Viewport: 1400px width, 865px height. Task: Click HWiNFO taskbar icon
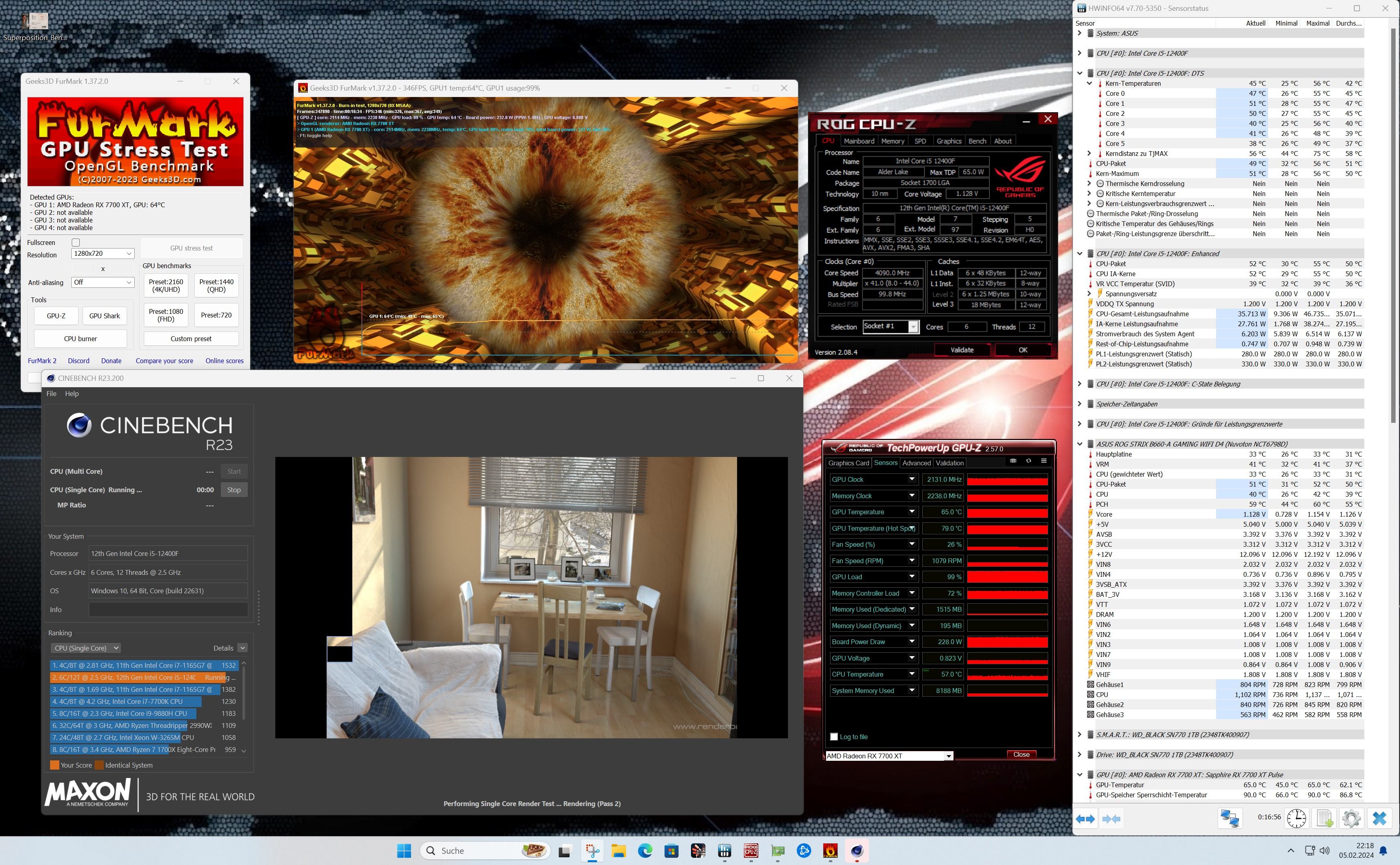725,851
